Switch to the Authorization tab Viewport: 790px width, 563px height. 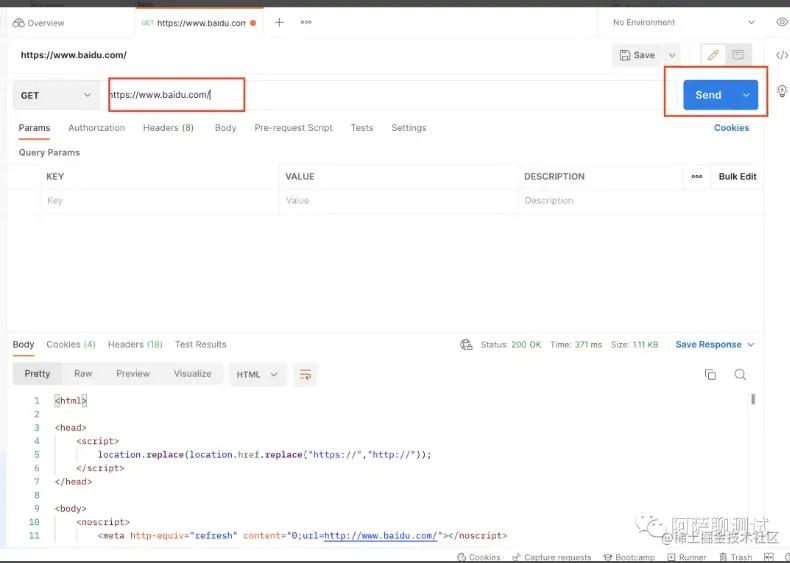coord(97,128)
